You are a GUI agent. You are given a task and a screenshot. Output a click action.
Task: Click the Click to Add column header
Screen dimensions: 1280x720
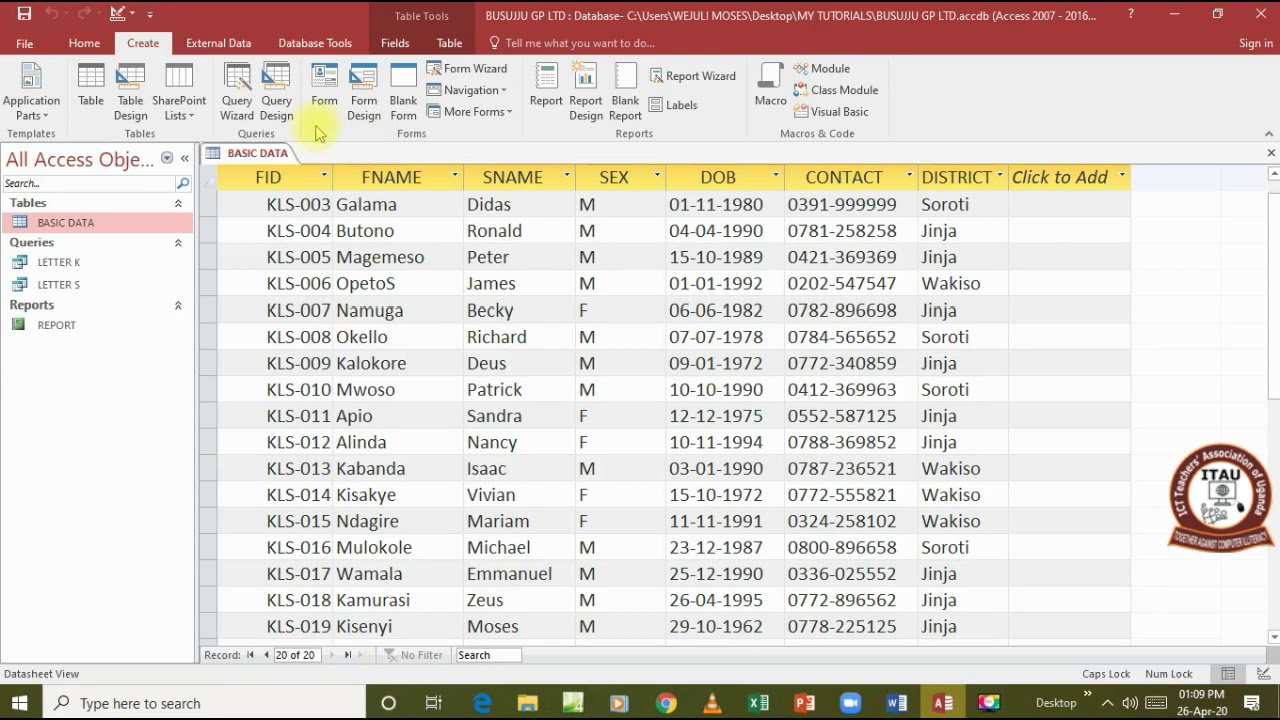1069,177
